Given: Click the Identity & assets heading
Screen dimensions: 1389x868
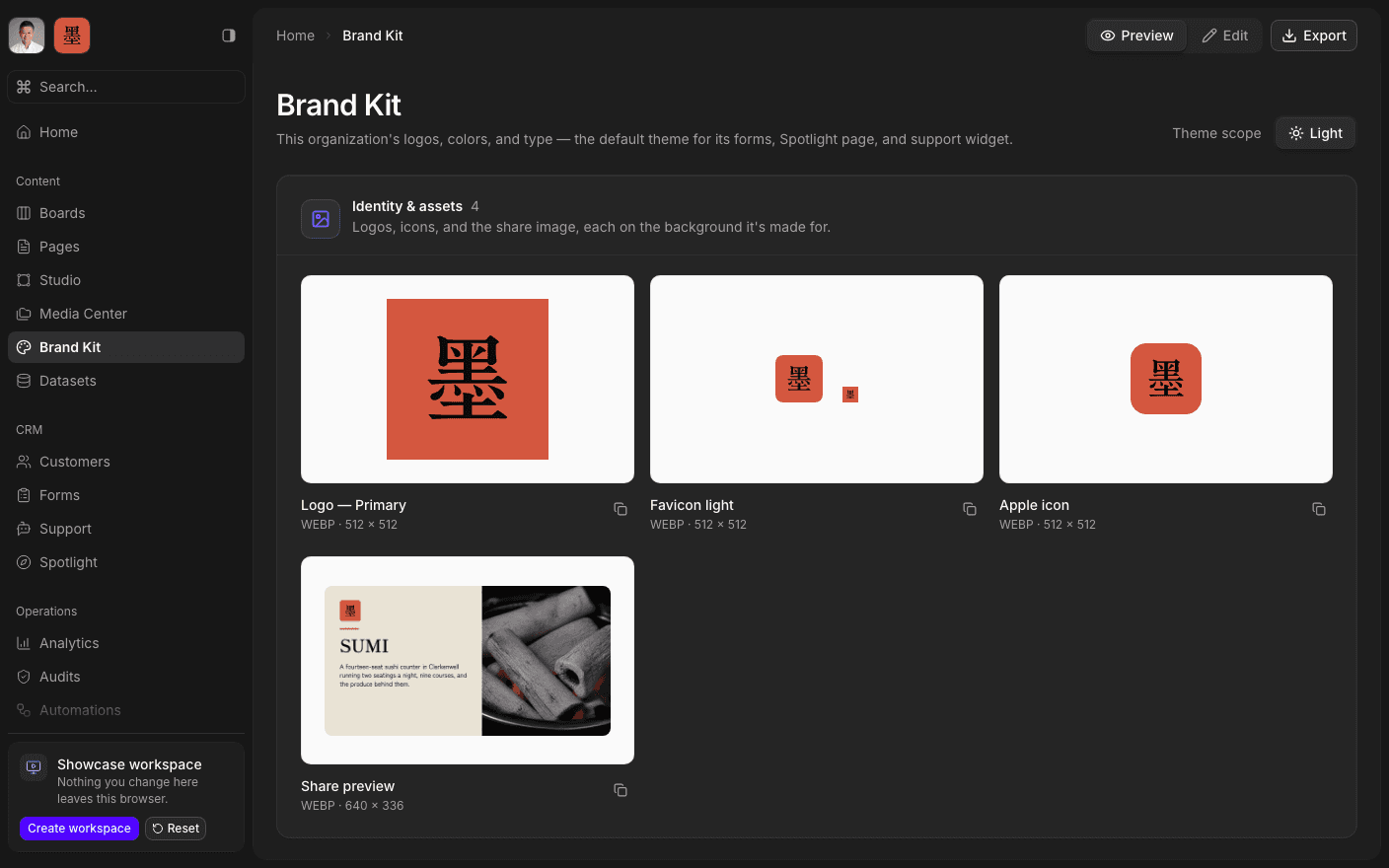Looking at the screenshot, I should pos(407,206).
